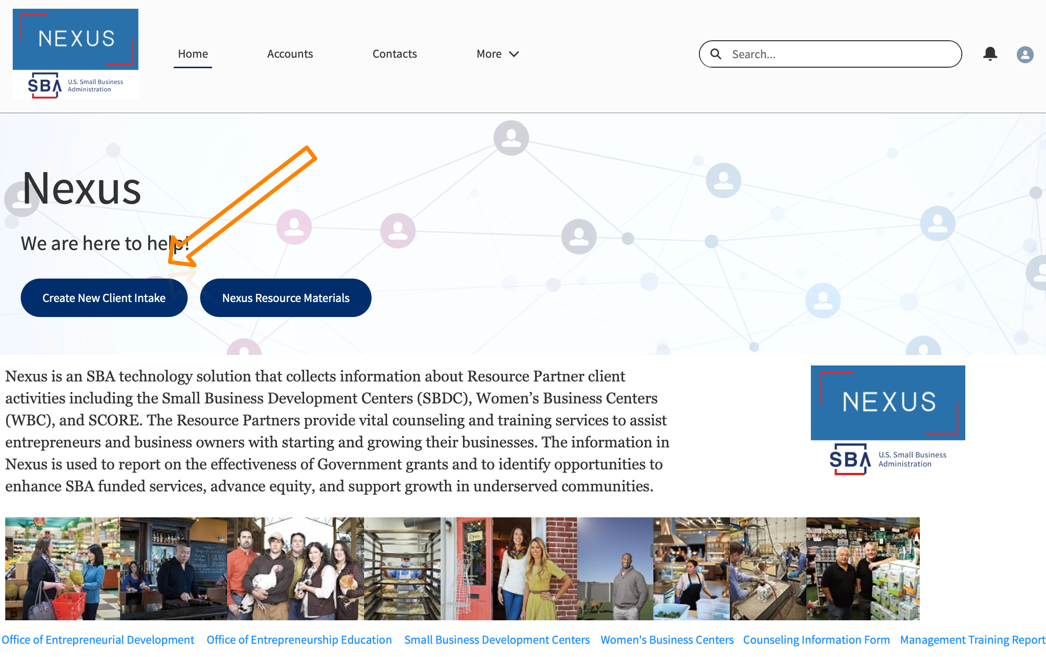Focus the Search input field
The width and height of the screenshot is (1046, 657).
[x=840, y=54]
